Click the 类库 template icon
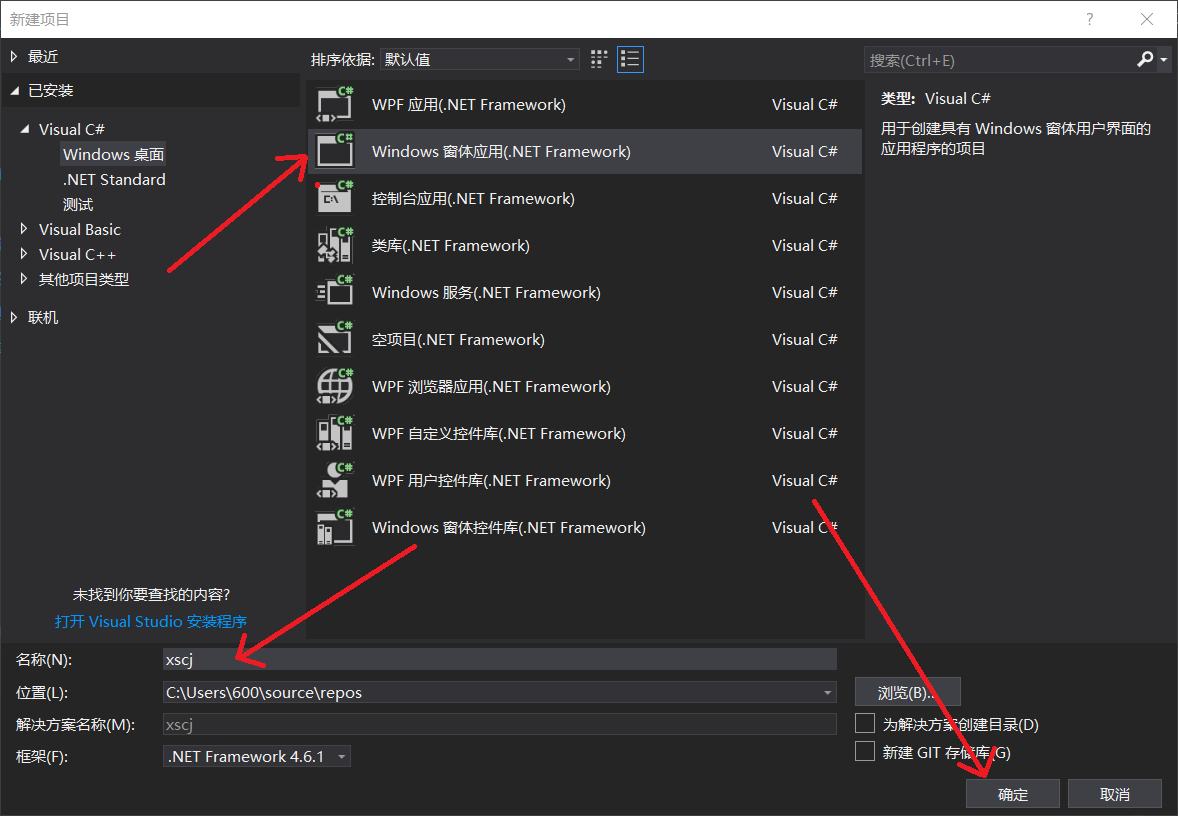This screenshot has height=816, width=1178. click(335, 245)
